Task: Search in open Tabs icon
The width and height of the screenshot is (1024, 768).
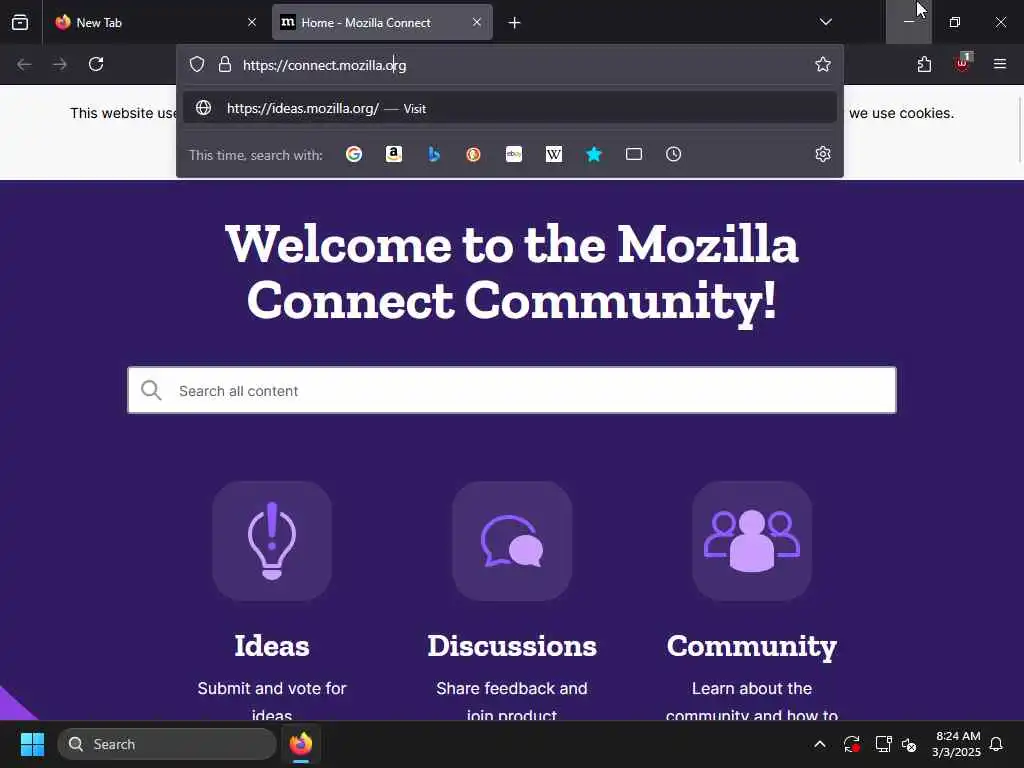Action: tap(633, 154)
